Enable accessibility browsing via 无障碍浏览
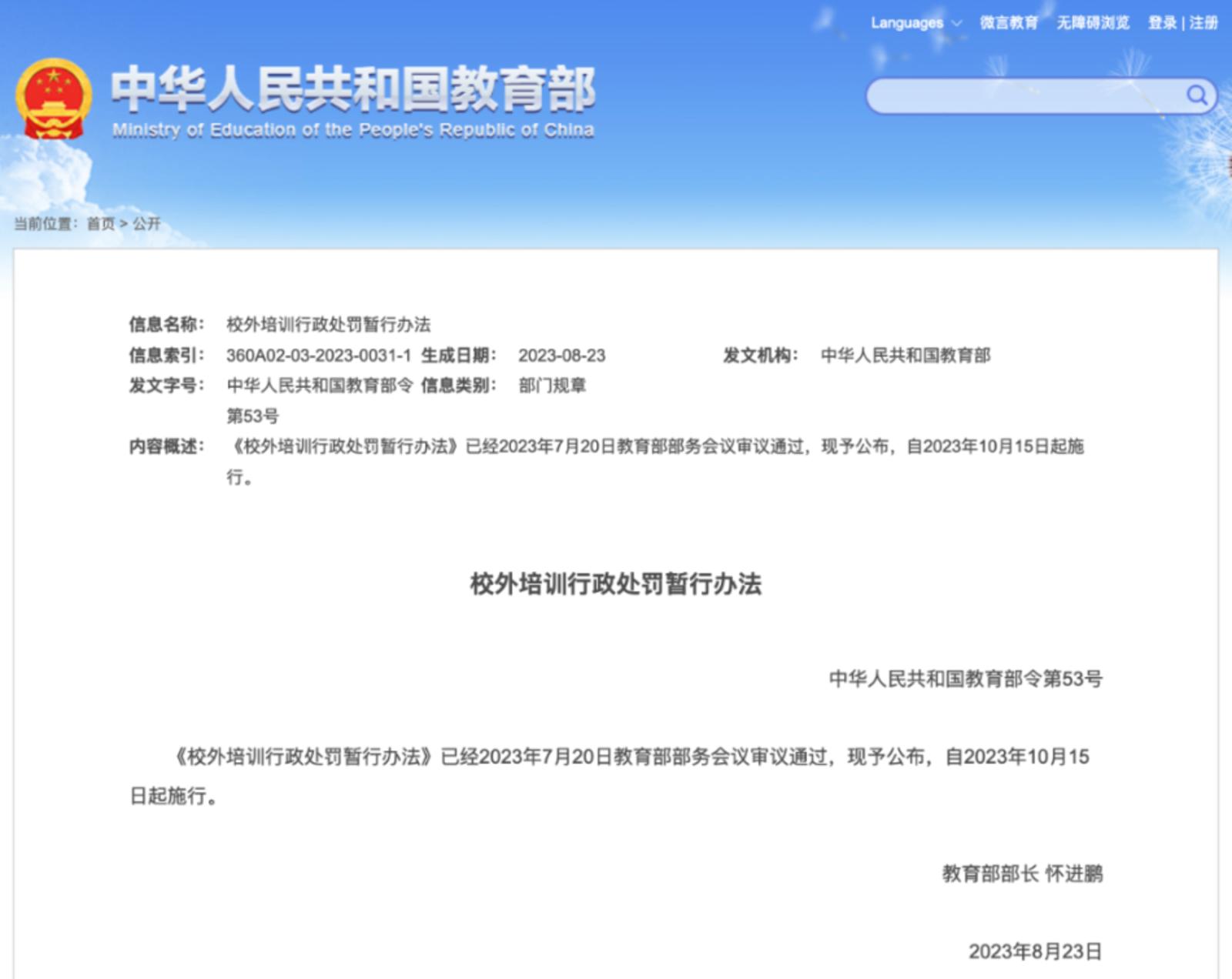The image size is (1232, 979). [x=1093, y=23]
